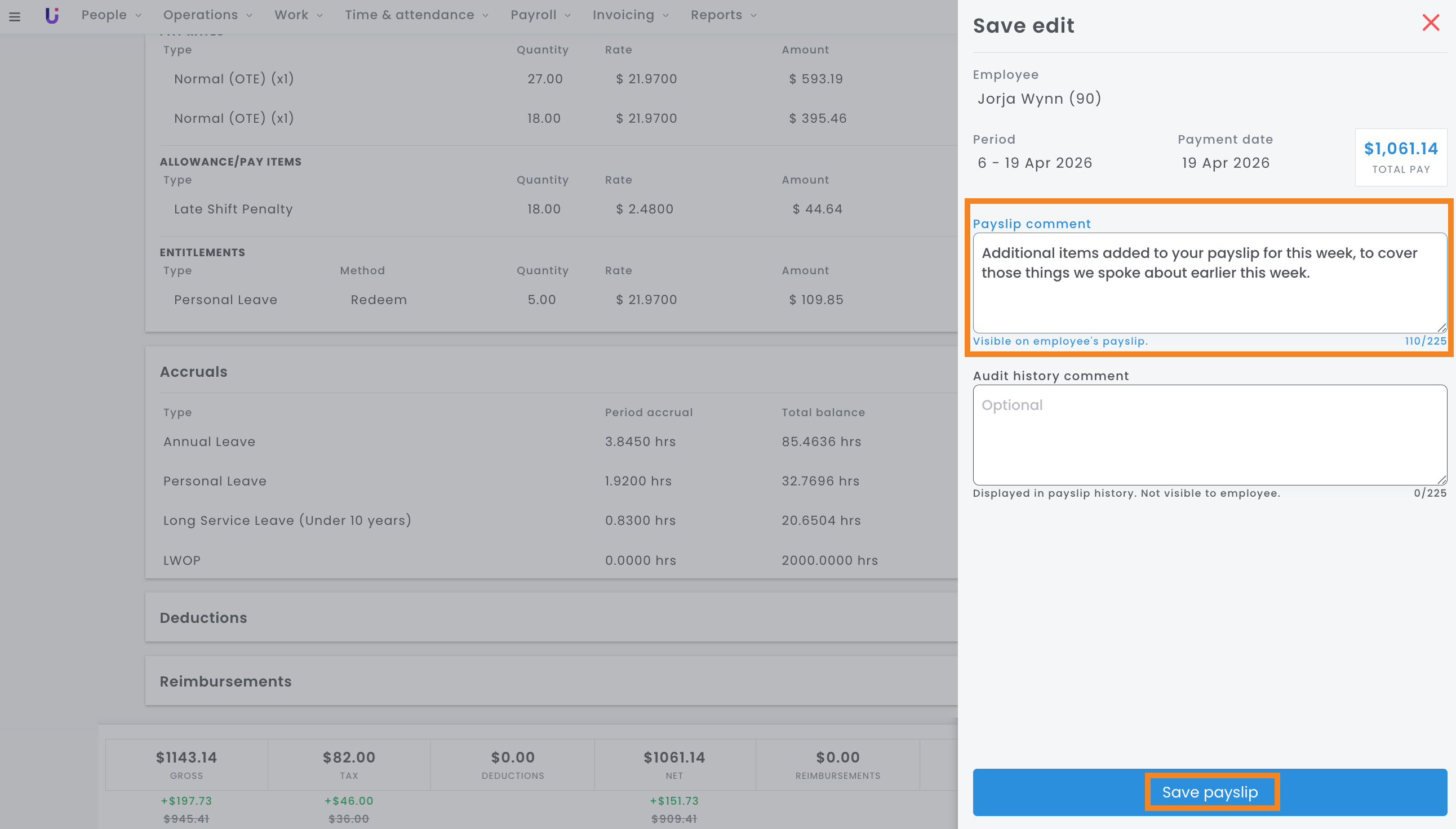Click the Normal (OTE) row with 18.00 quantity
The width and height of the screenshot is (1456, 829).
552,118
